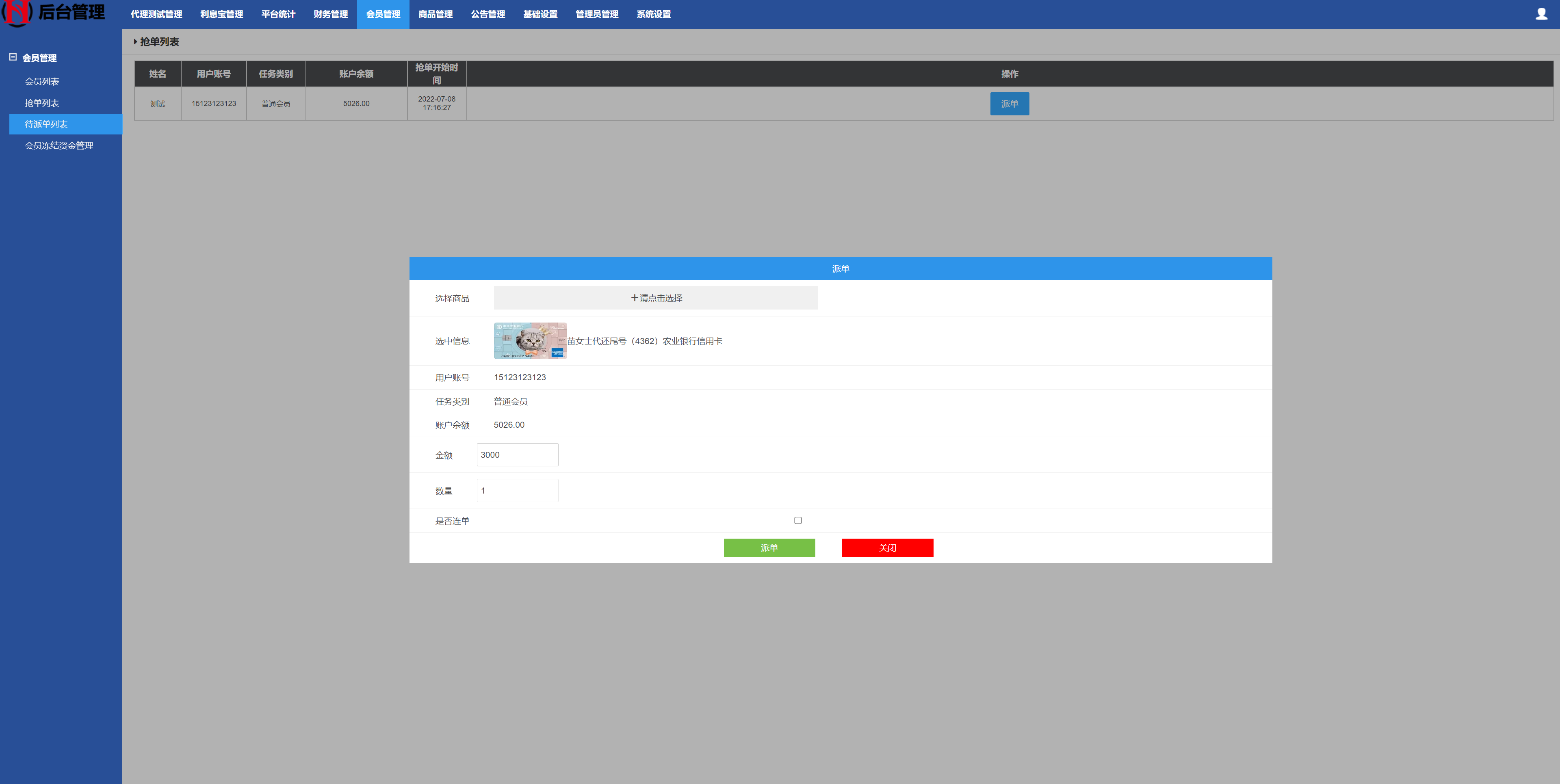Click the 会员管理 menu item
1560x784 pixels.
point(383,13)
